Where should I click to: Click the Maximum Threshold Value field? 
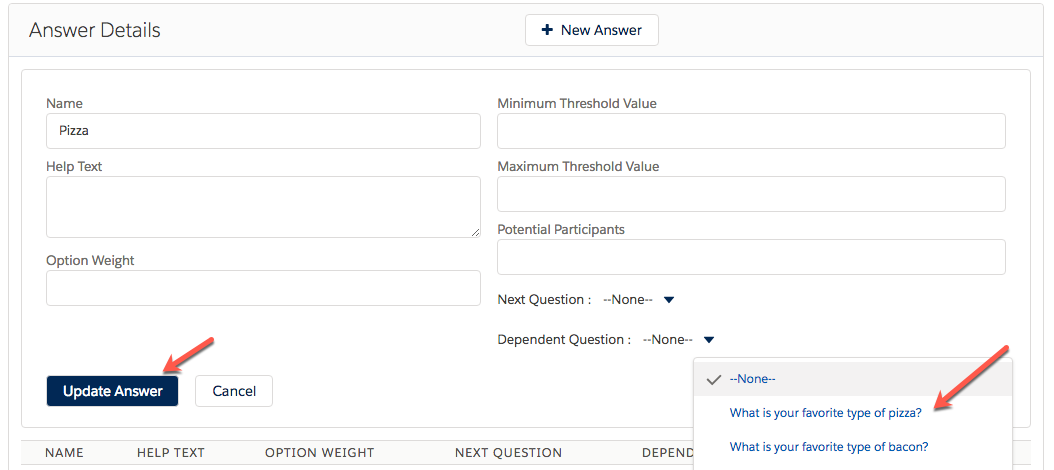click(x=751, y=194)
